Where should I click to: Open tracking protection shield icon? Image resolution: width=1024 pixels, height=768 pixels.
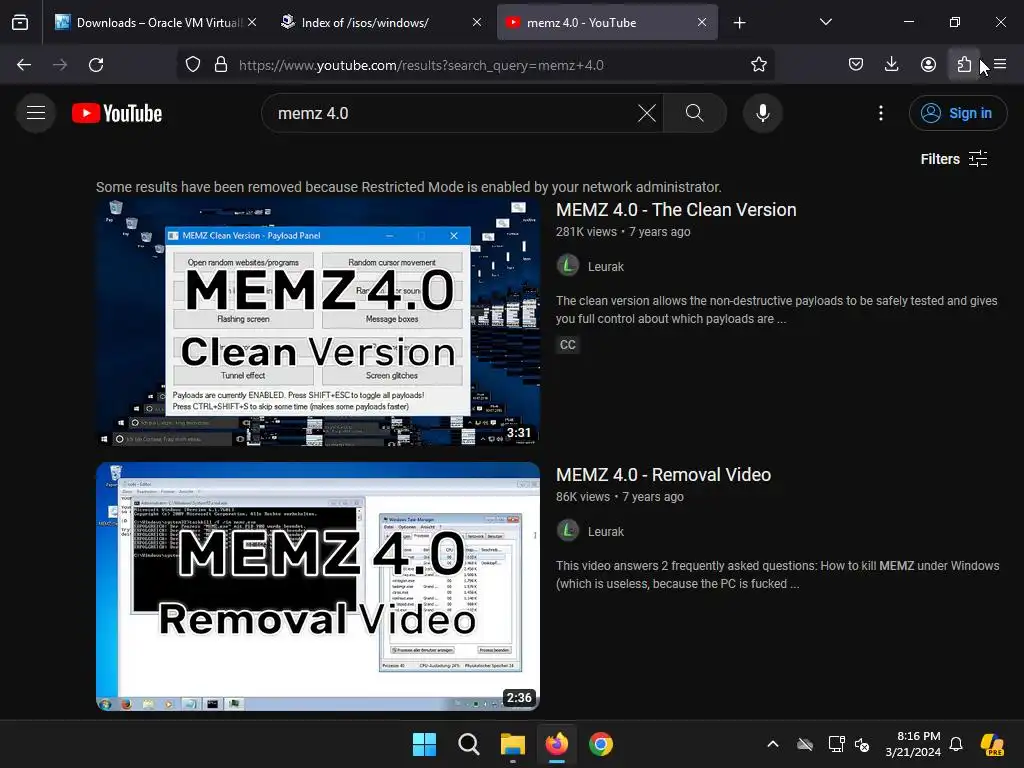193,65
